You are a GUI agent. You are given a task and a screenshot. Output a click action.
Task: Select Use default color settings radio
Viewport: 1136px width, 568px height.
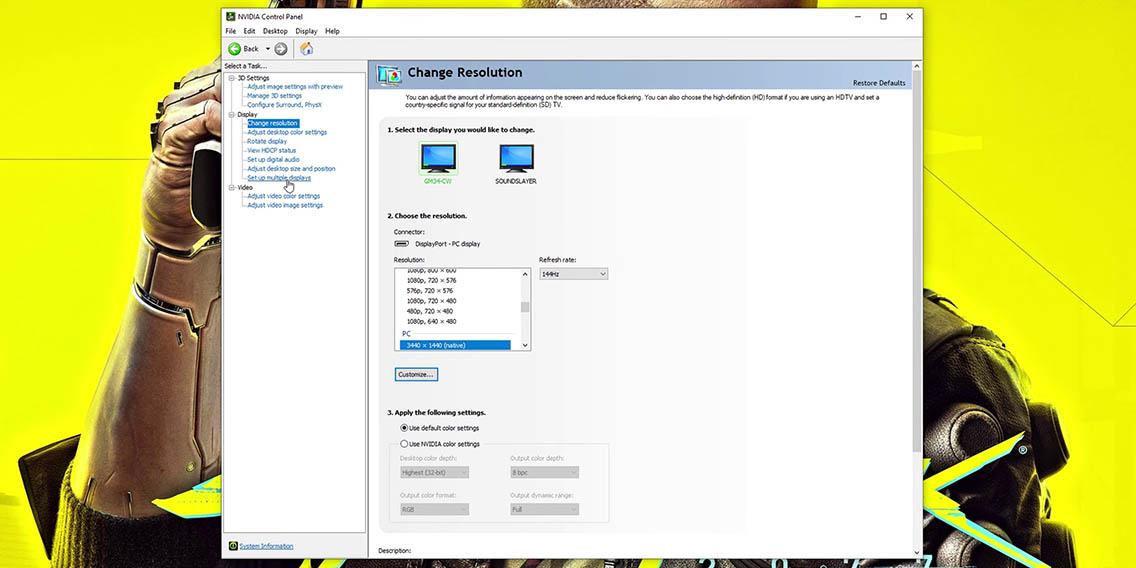pyautogui.click(x=404, y=428)
